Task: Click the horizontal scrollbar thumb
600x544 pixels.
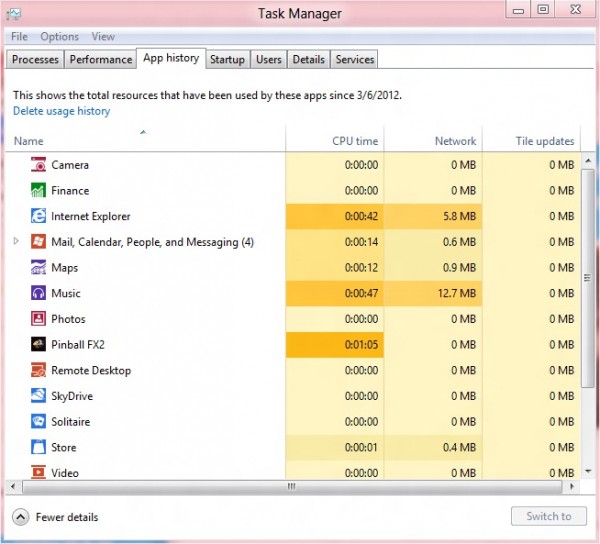Action: 292,487
